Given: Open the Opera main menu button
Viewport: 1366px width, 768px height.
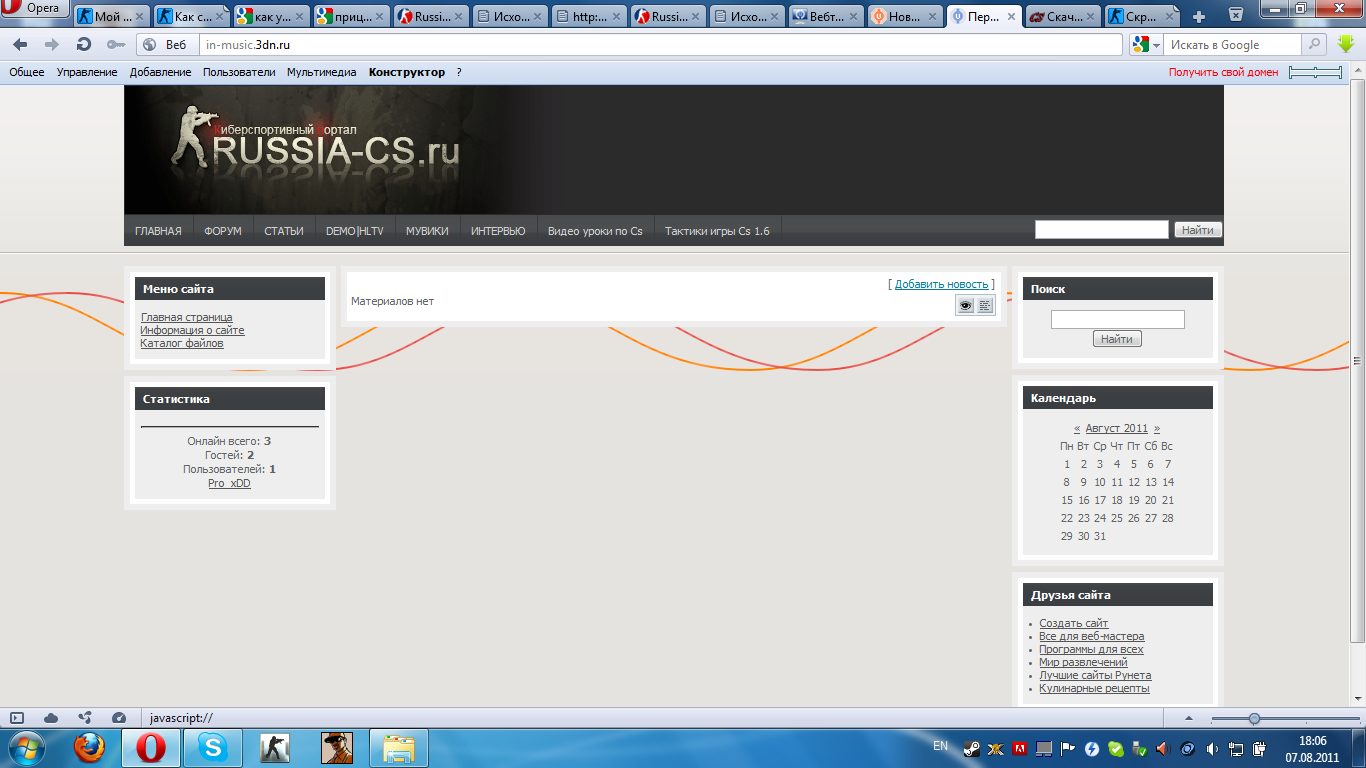Looking at the screenshot, I should (x=35, y=9).
